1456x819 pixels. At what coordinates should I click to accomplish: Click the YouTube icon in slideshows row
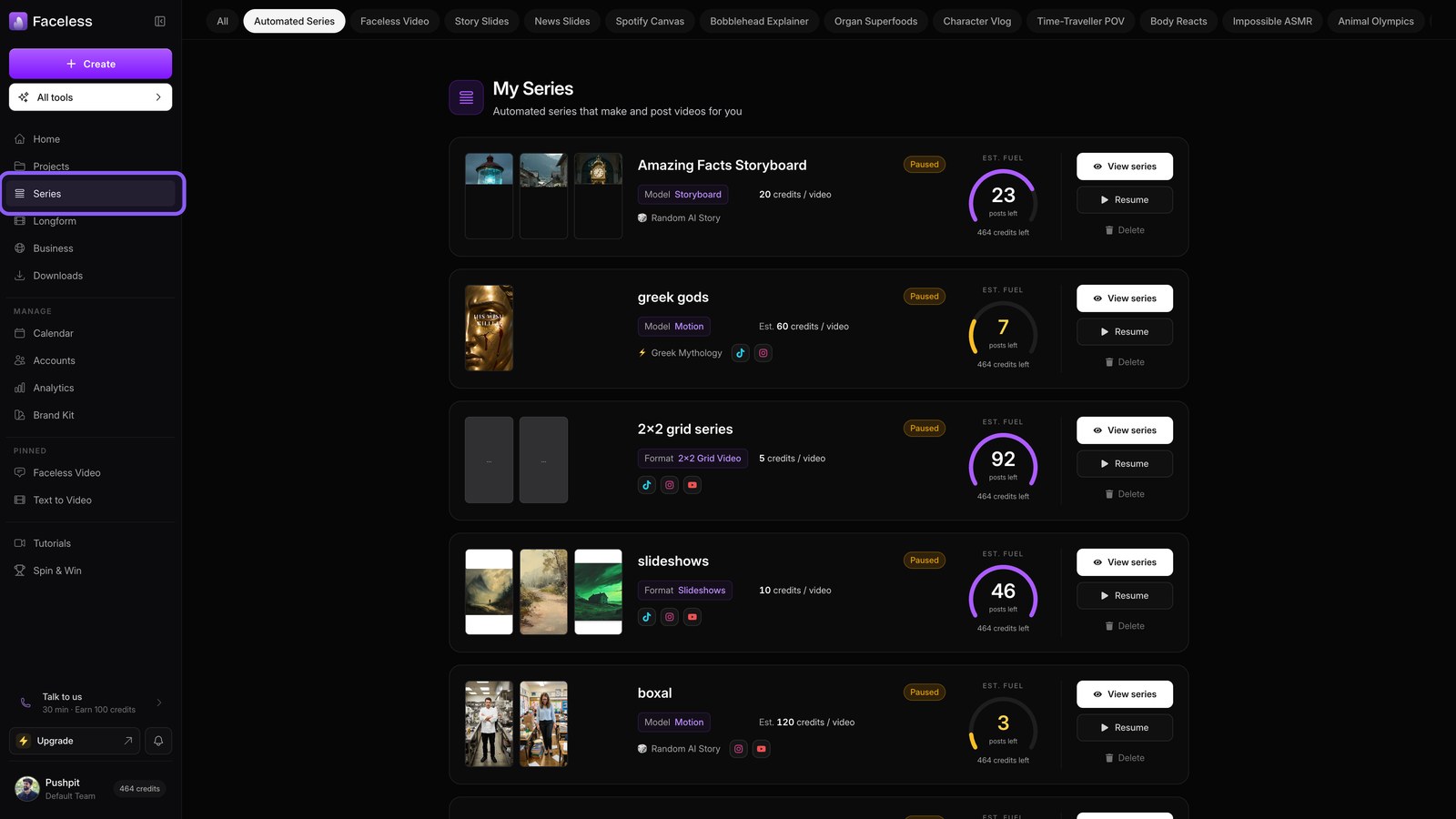(693, 617)
